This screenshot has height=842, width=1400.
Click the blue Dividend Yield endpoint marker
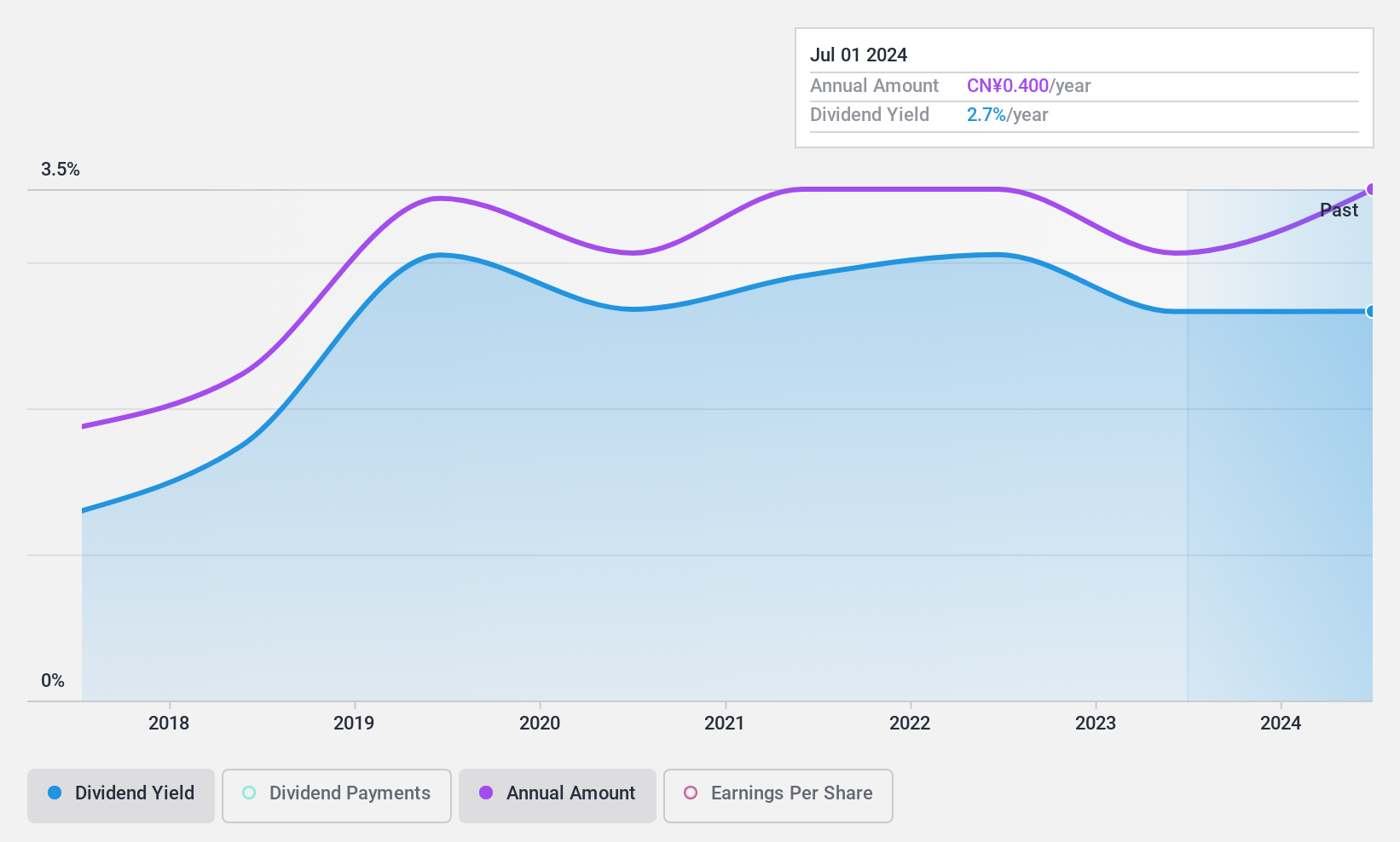click(x=1371, y=311)
